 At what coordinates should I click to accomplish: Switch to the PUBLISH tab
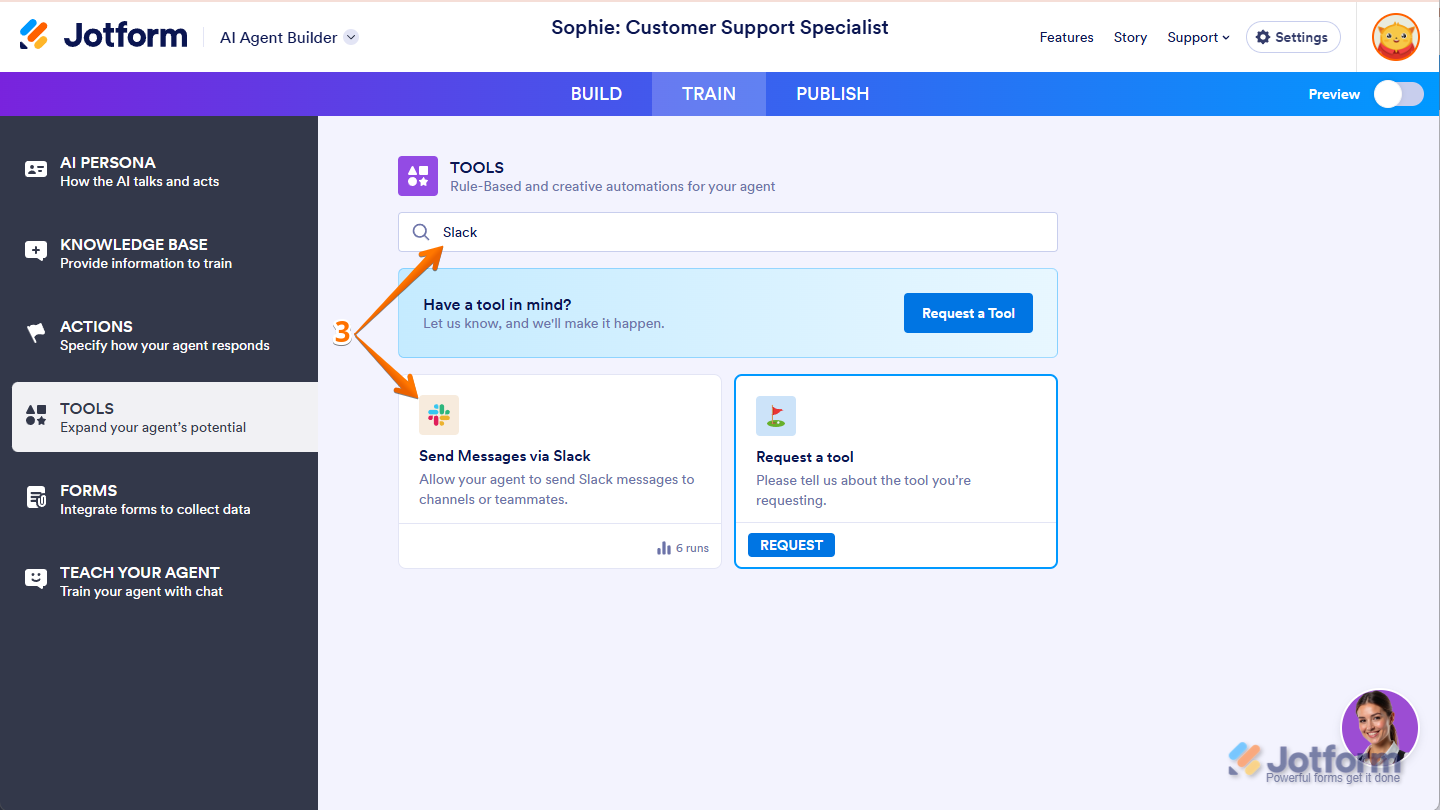point(832,94)
